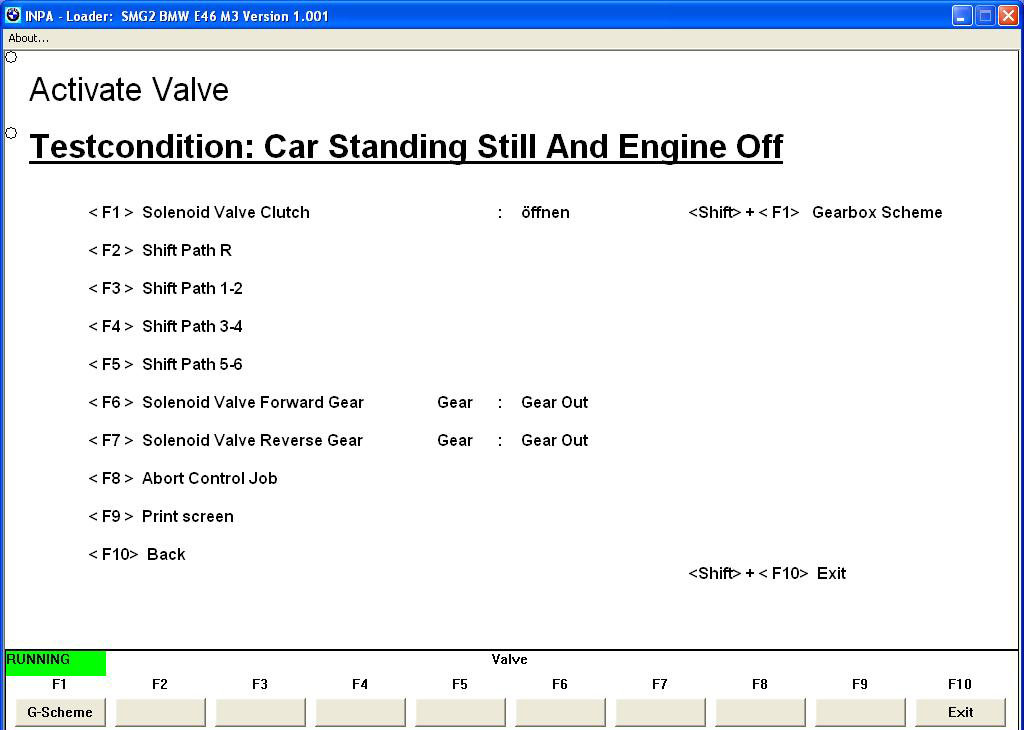Click the green RUNNING status indicator
This screenshot has height=730, width=1024.
(56, 662)
